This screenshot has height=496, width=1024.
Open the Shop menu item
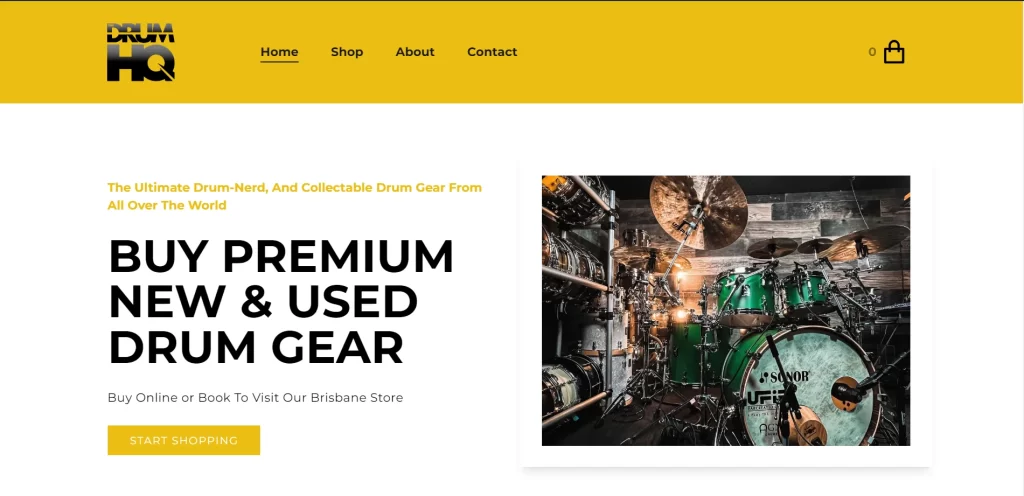pyautogui.click(x=347, y=52)
